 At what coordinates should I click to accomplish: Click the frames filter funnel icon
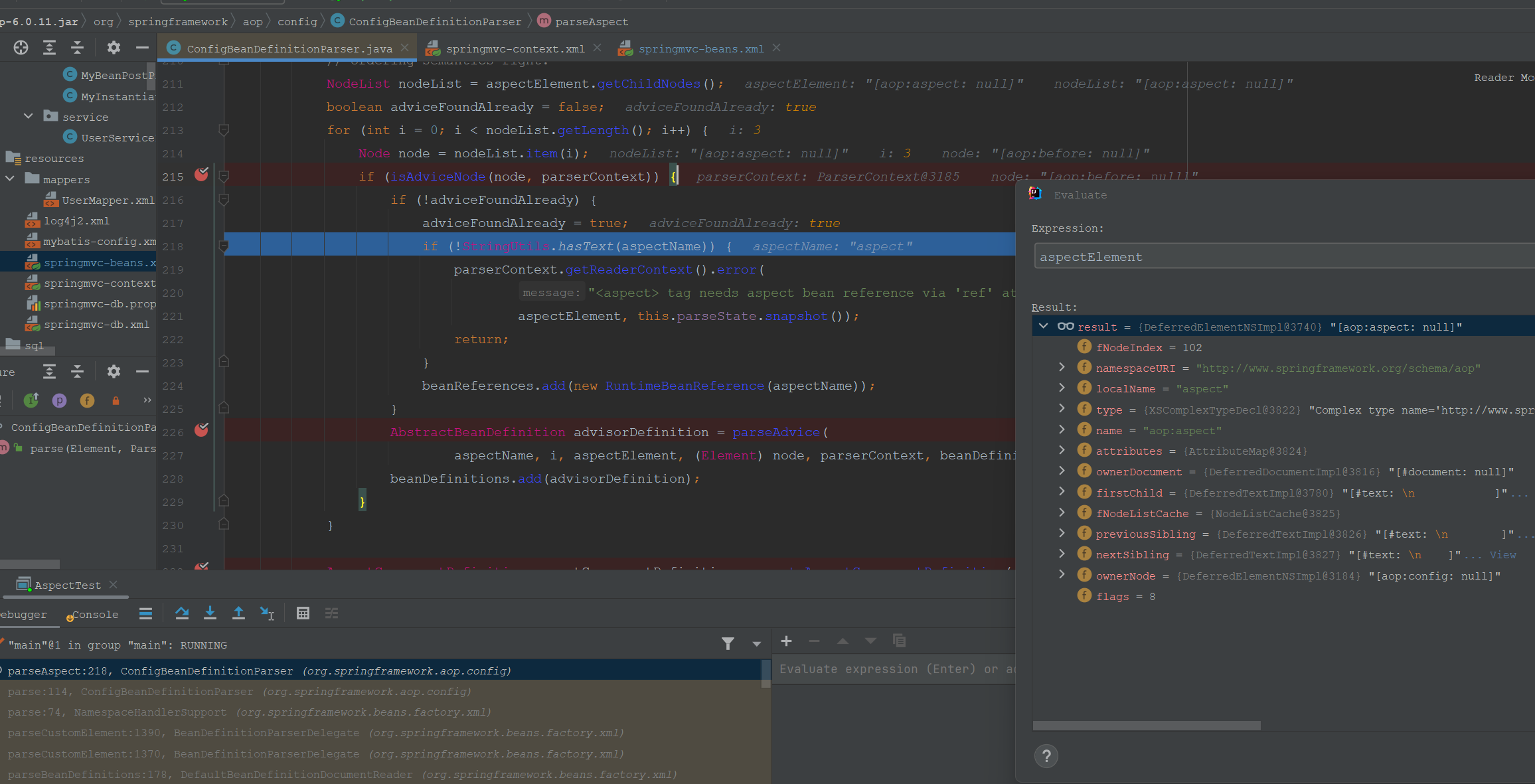point(728,643)
